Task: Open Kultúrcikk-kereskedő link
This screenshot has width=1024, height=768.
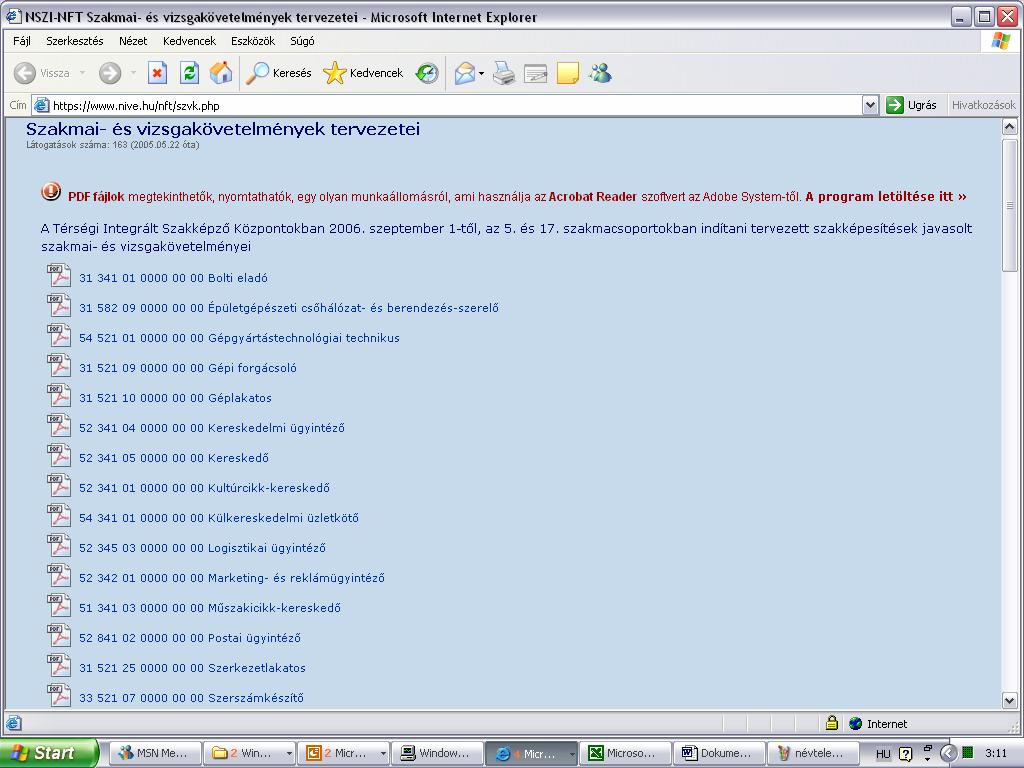Action: pyautogui.click(x=204, y=488)
